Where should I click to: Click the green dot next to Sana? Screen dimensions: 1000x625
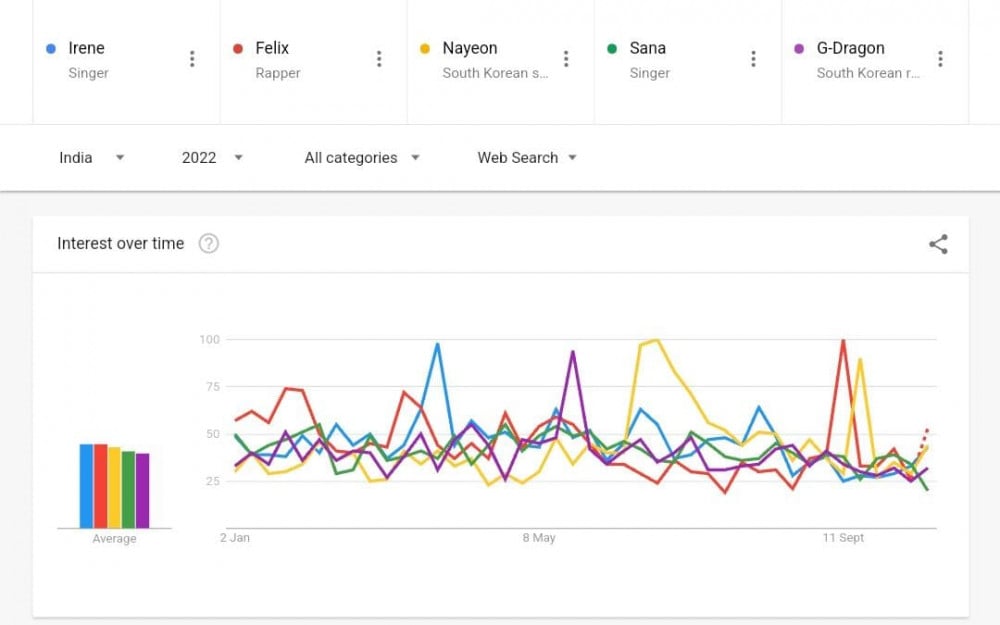click(x=612, y=49)
